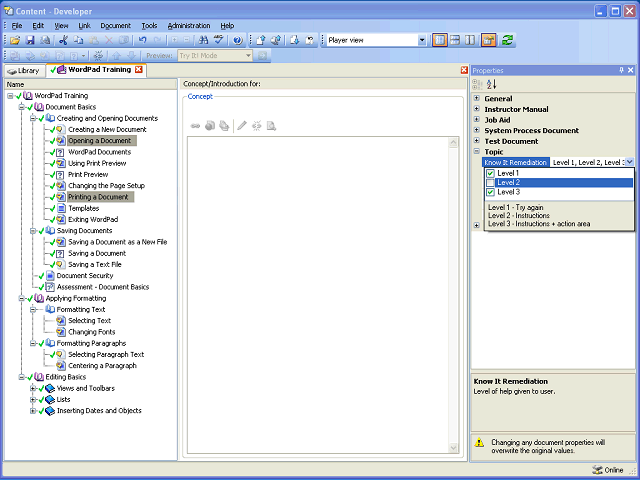The height and width of the screenshot is (480, 640).
Task: Collapse the Saving Documents tree node
Action: 33,231
